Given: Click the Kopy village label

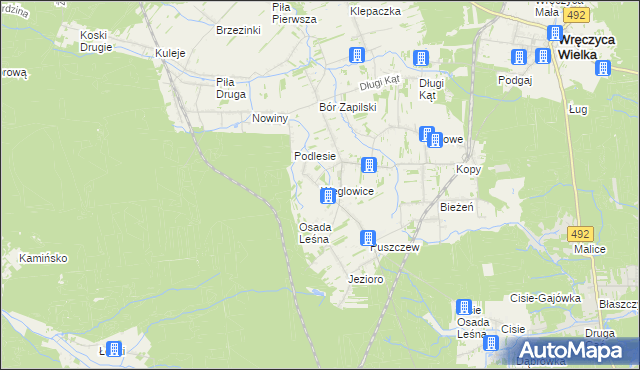Looking at the screenshot, I should pyautogui.click(x=469, y=169).
